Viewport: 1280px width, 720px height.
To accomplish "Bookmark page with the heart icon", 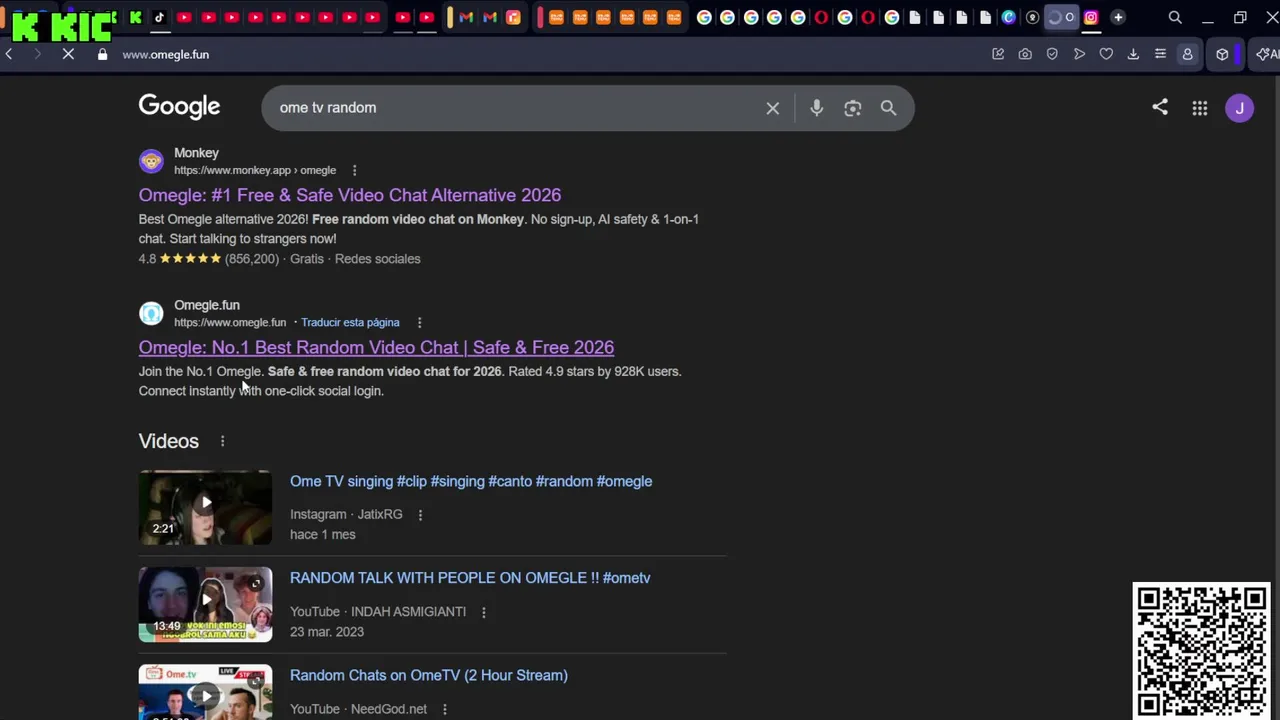I will point(1106,54).
